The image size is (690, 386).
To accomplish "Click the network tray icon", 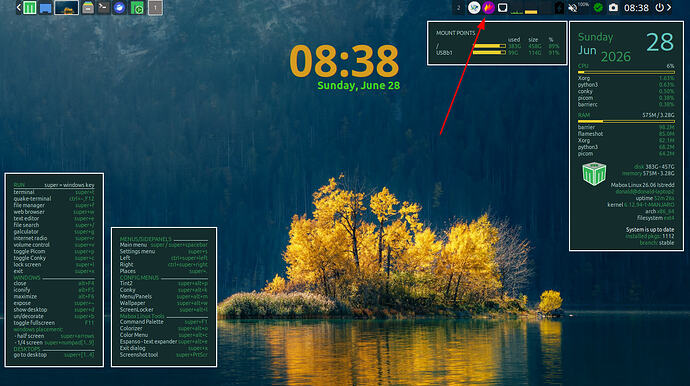I will click(x=503, y=7).
